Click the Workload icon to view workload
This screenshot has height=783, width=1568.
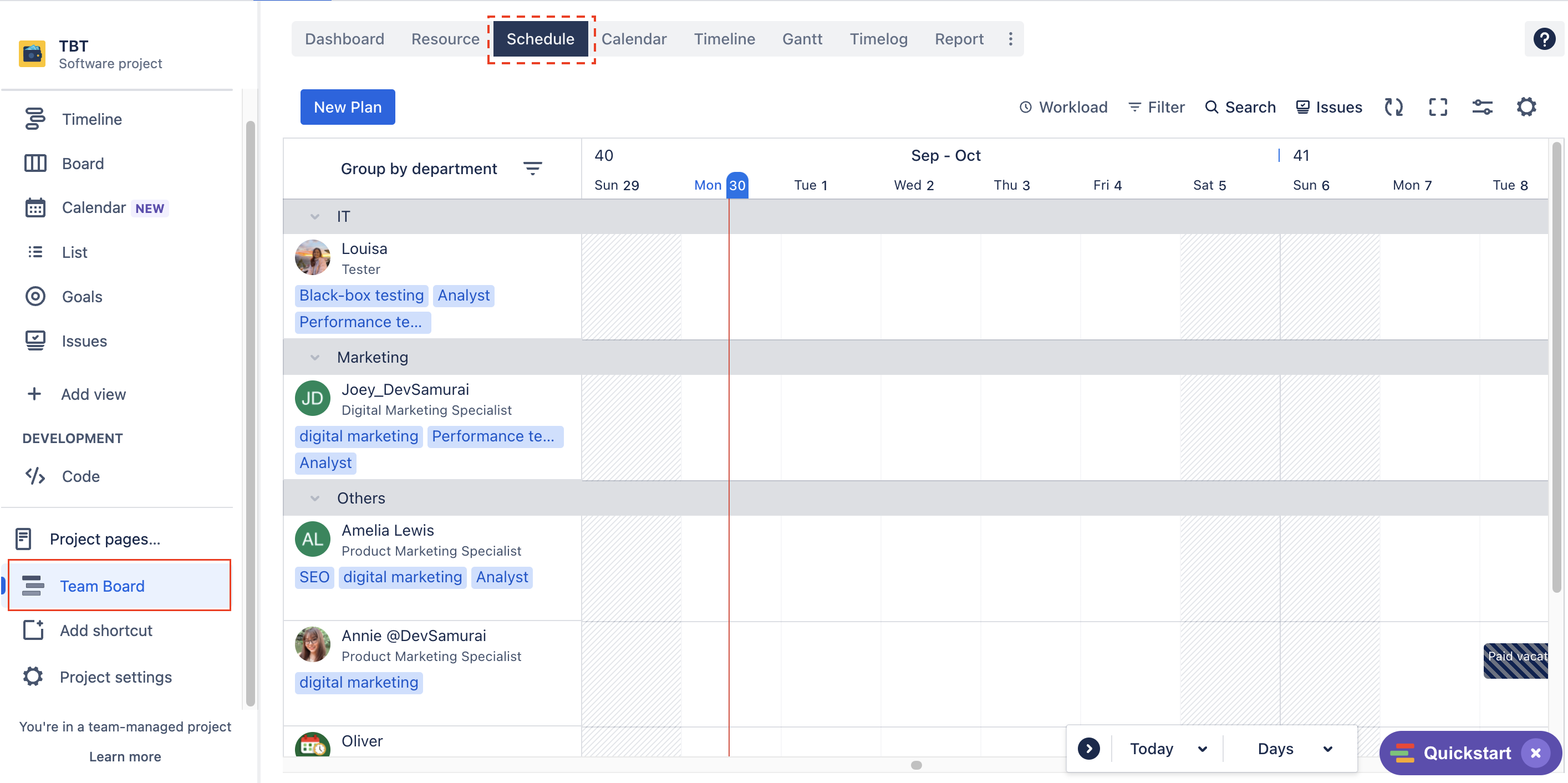tap(1064, 107)
